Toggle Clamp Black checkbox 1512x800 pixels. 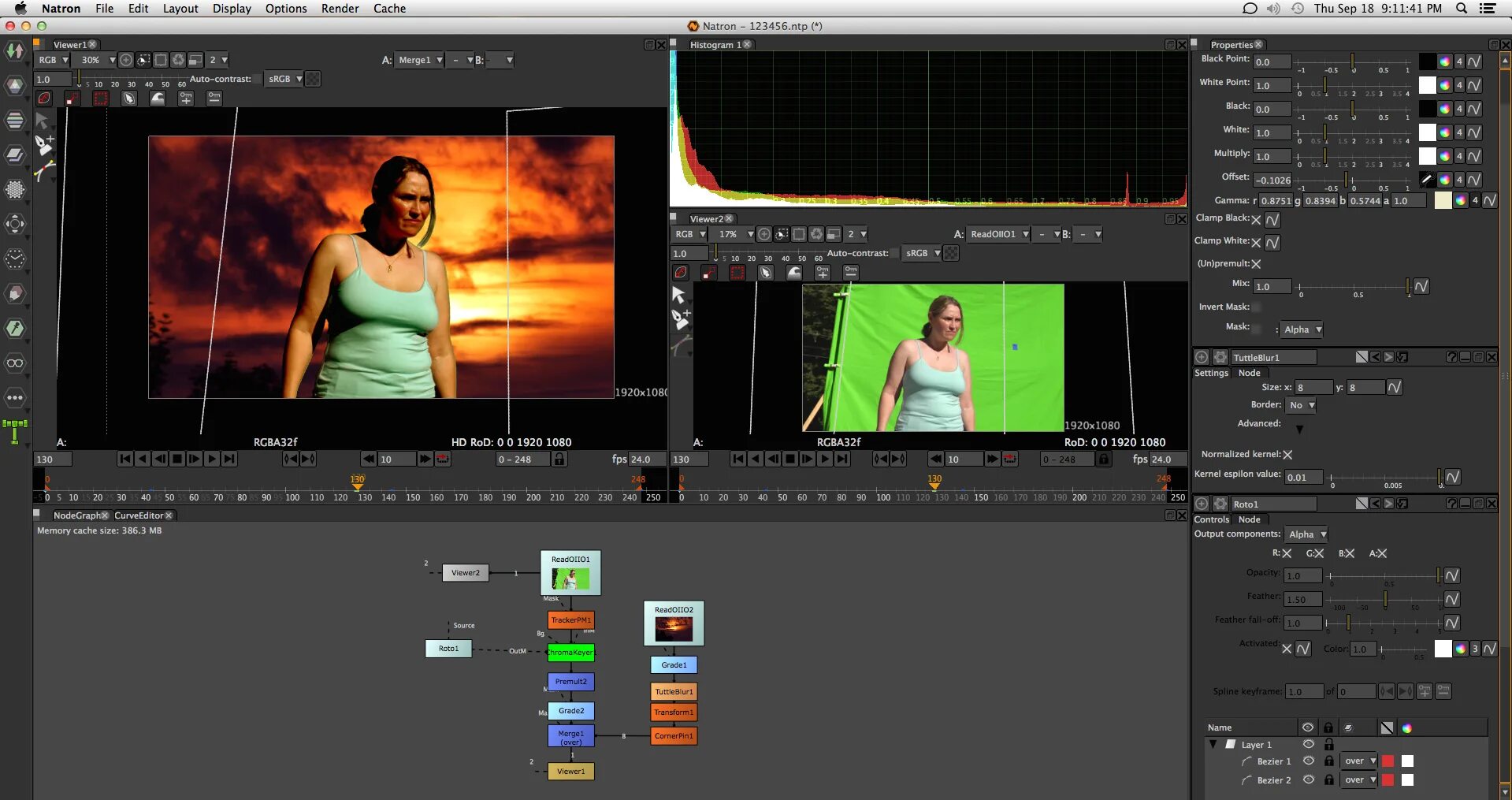(1256, 219)
